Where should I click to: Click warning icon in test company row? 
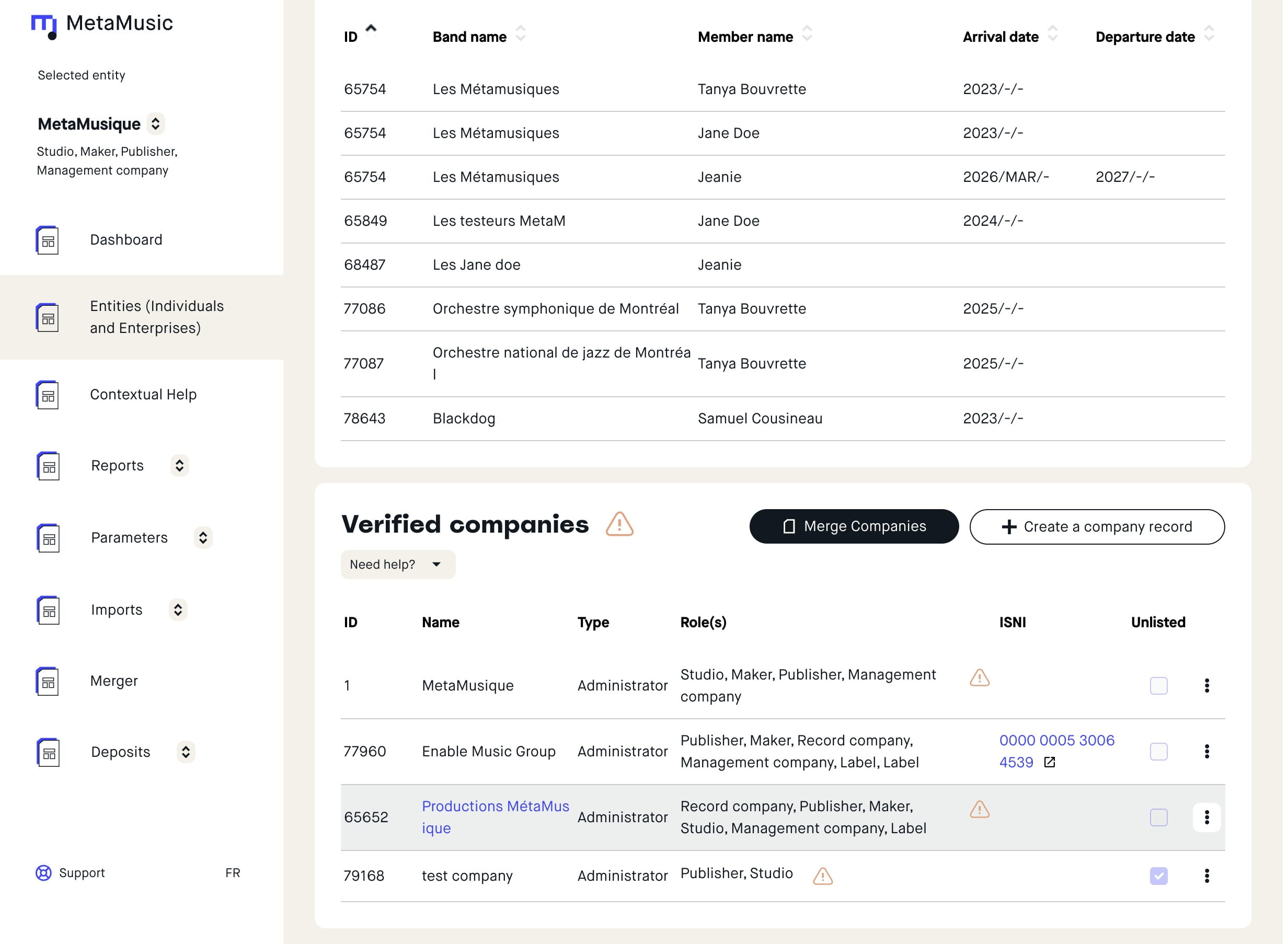[x=822, y=876]
